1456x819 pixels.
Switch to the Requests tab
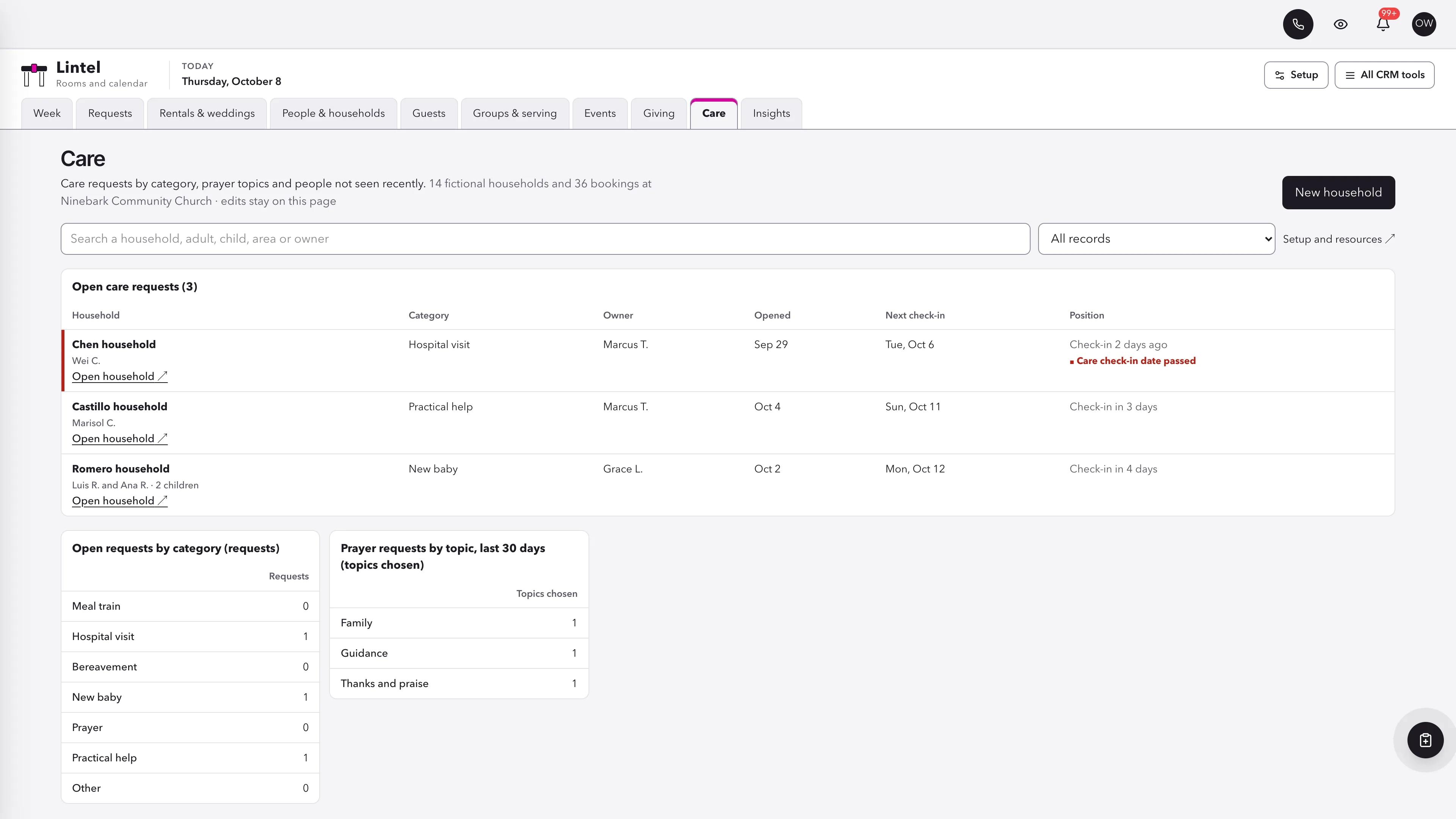110,114
